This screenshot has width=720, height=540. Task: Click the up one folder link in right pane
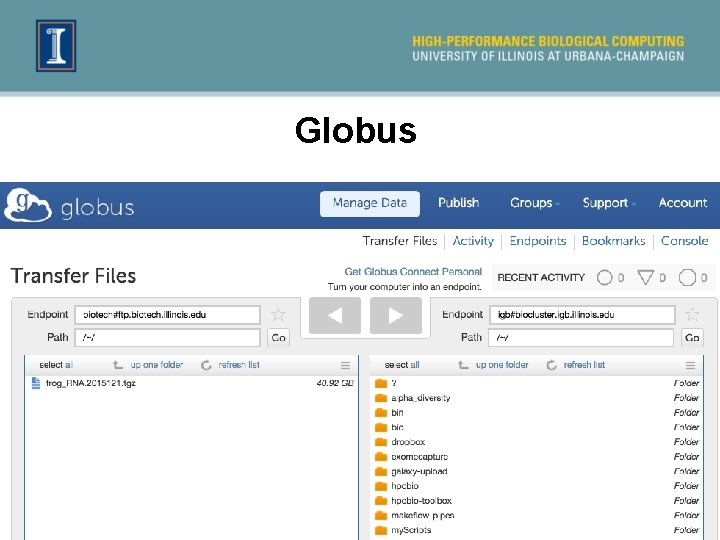[x=502, y=365]
